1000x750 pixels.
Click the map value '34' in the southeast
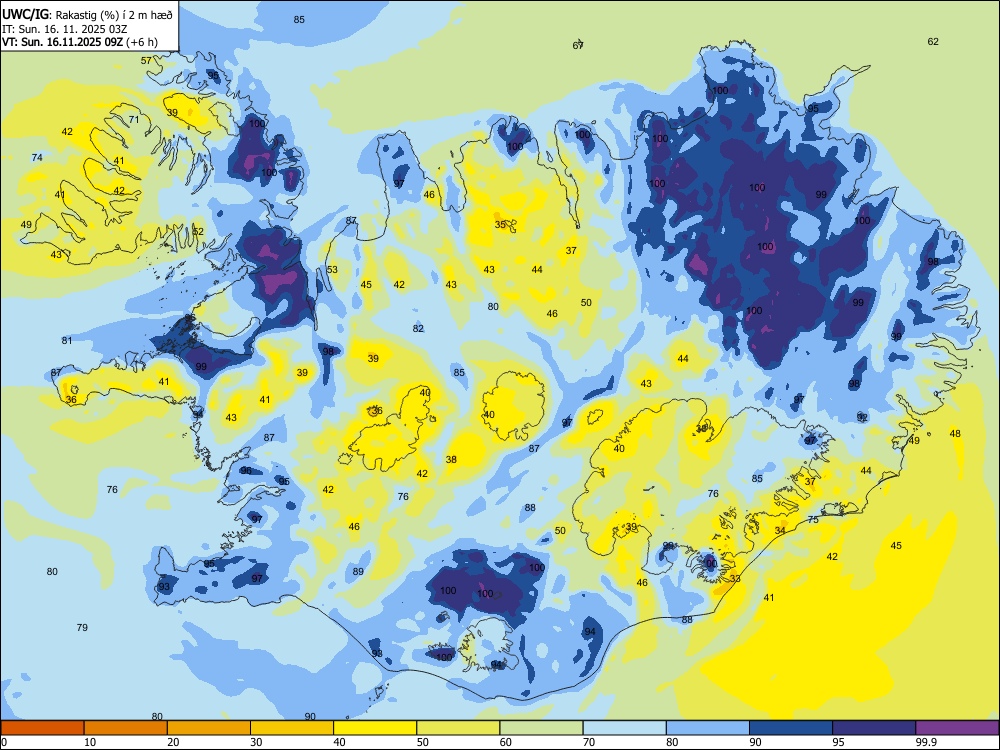[780, 531]
